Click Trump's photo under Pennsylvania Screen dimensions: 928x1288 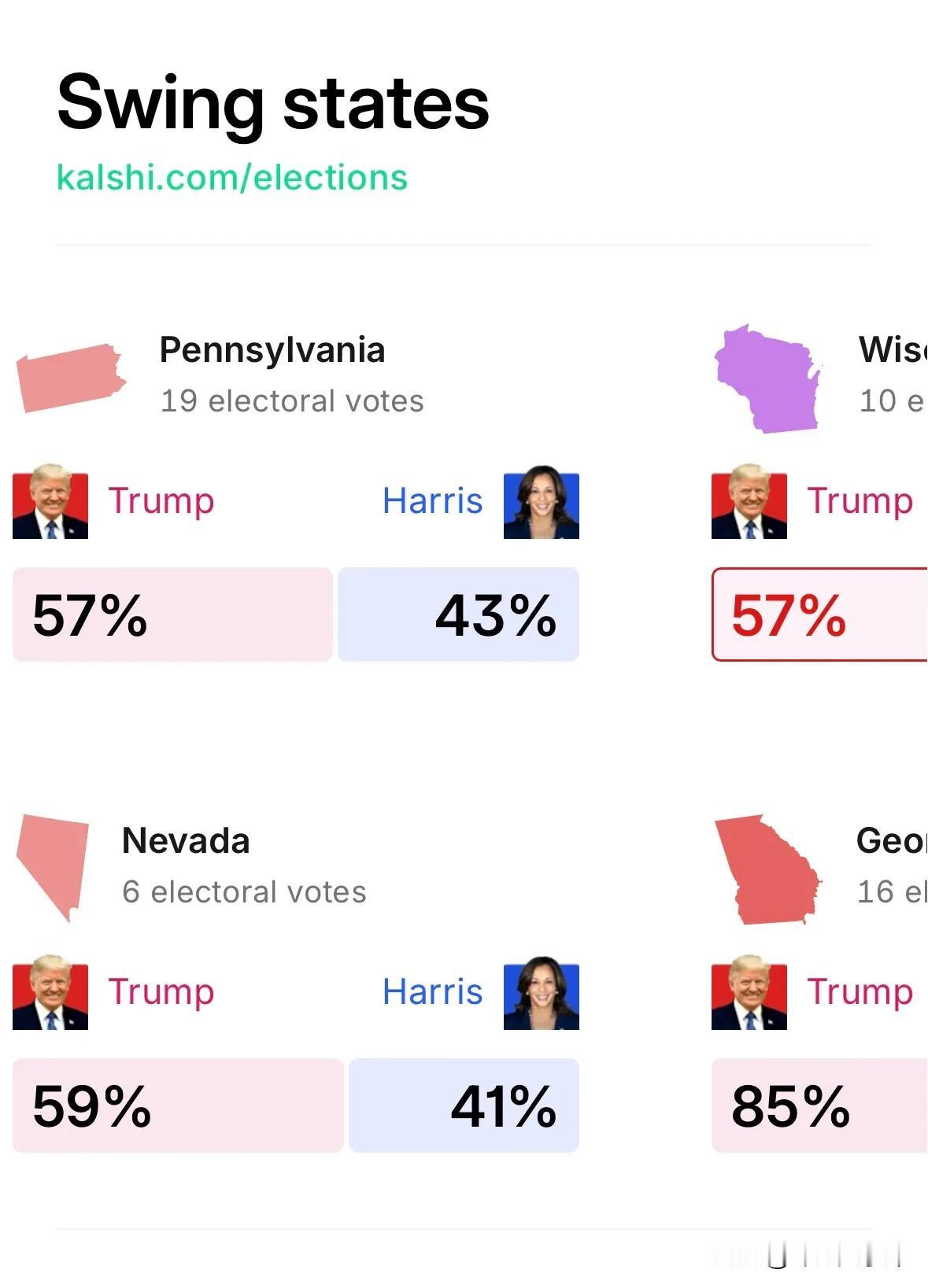coord(50,501)
